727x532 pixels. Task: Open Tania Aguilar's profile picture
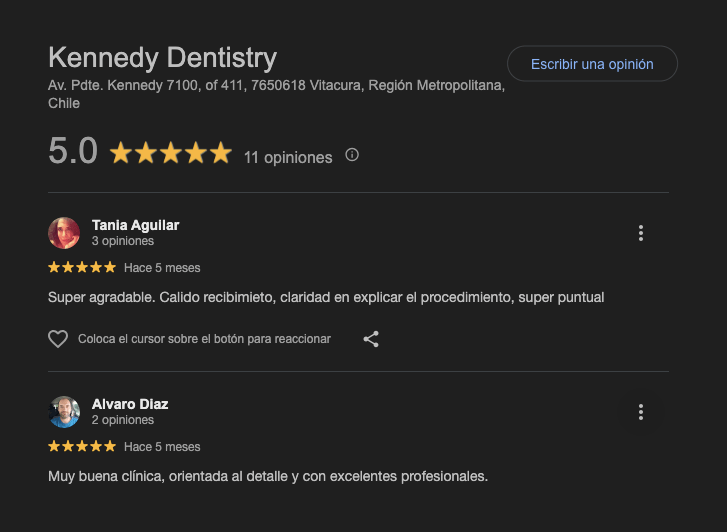64,233
